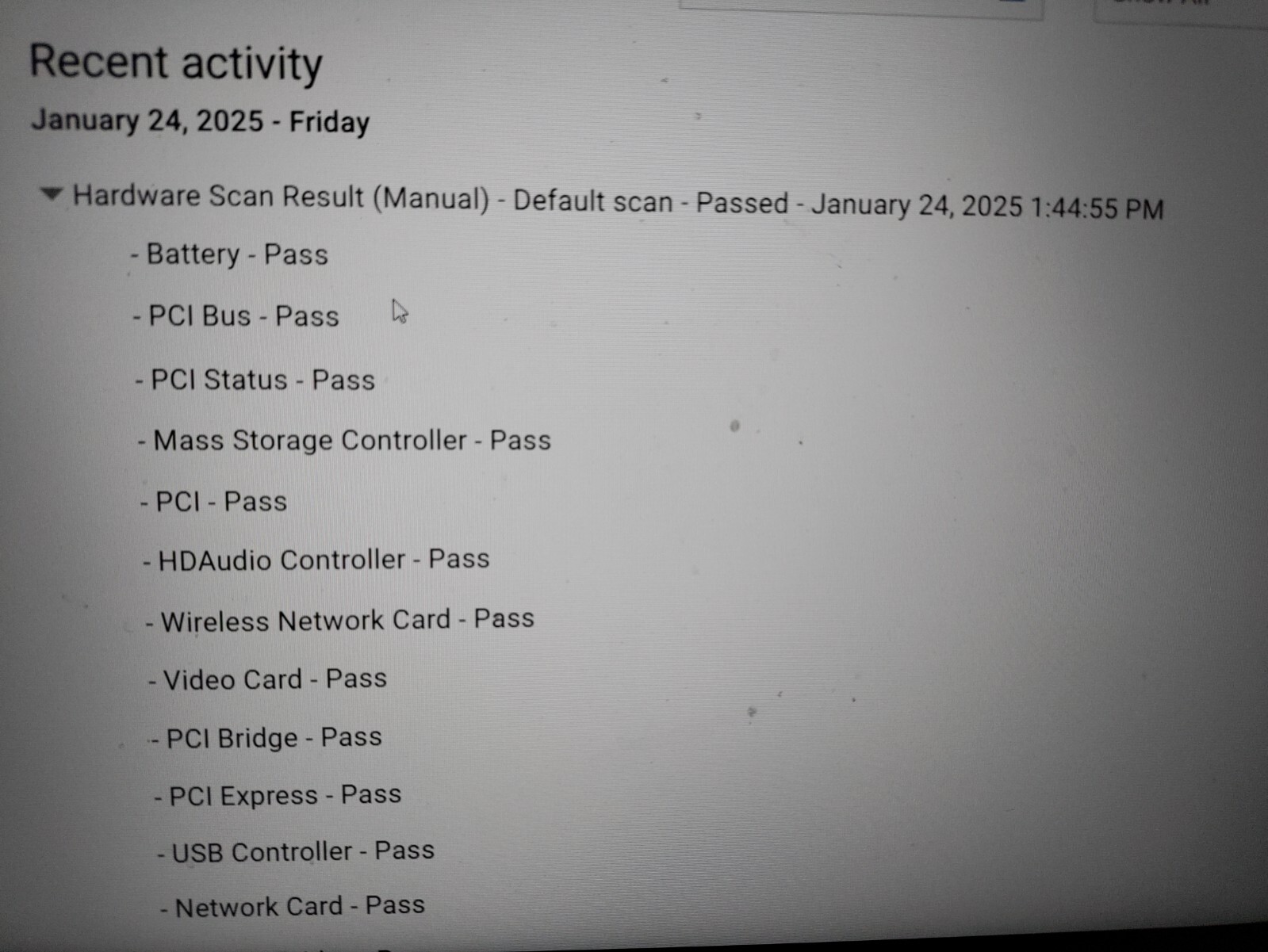Select the plain PCI - Pass result
This screenshot has width=1268, height=952.
[213, 502]
